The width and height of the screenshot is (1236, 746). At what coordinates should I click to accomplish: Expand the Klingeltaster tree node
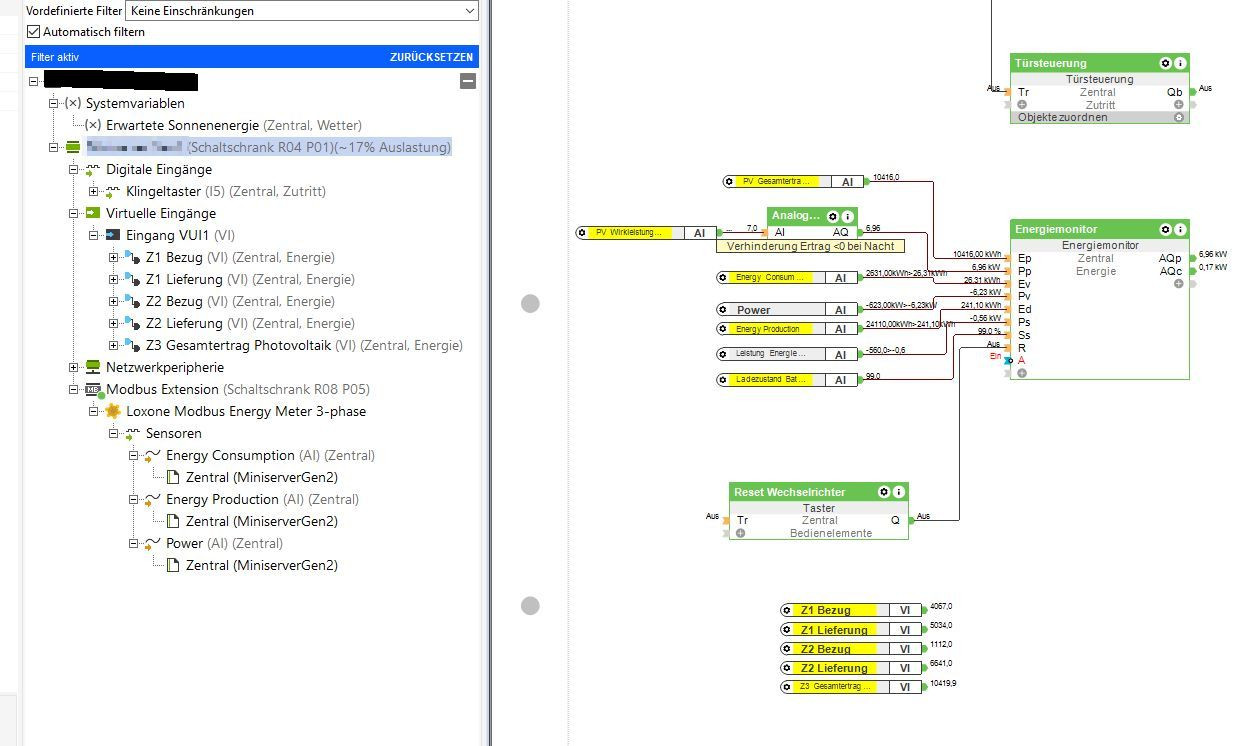[94, 191]
